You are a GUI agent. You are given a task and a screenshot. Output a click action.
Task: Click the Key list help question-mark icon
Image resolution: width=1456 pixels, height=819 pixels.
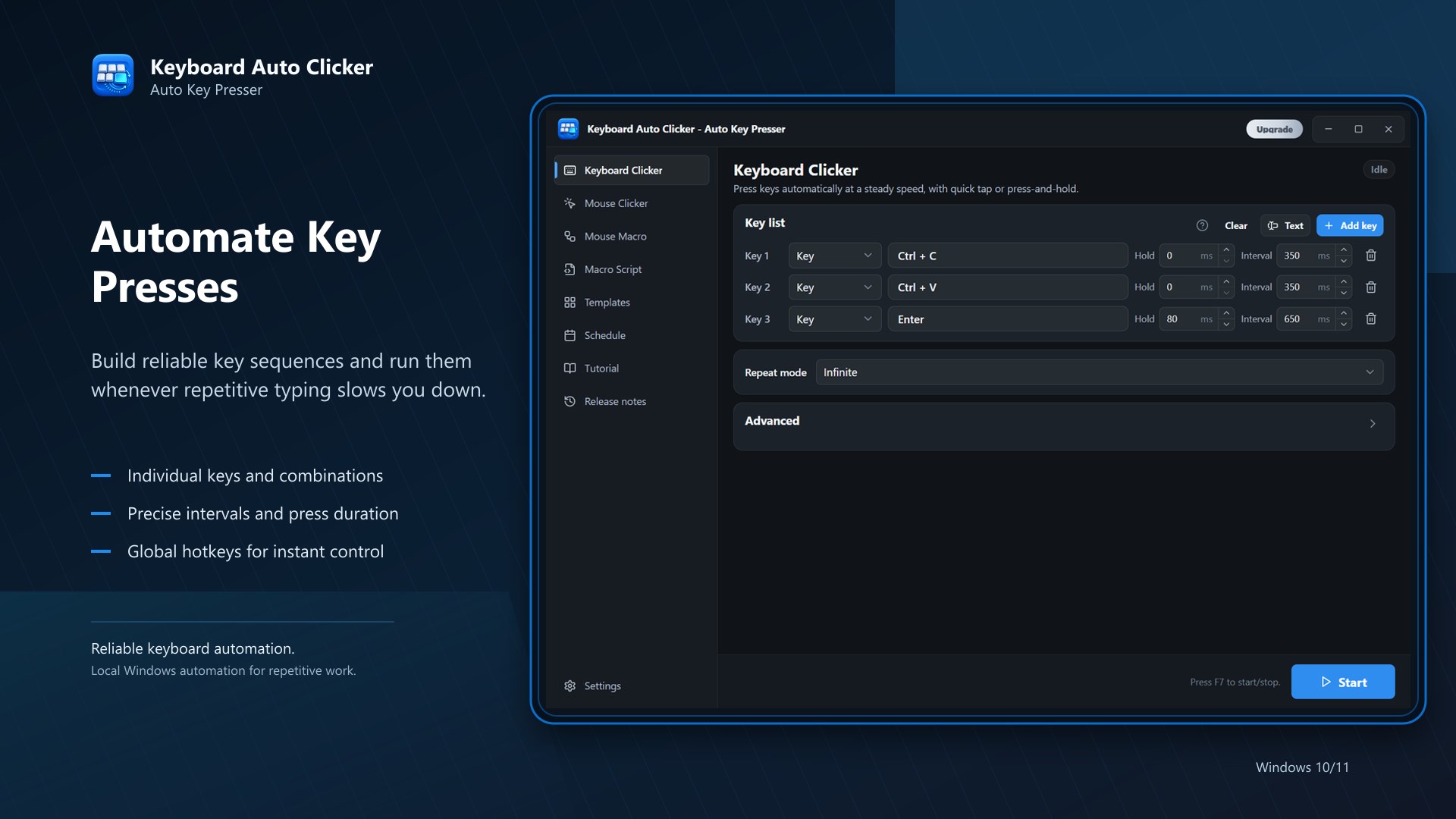click(1202, 225)
